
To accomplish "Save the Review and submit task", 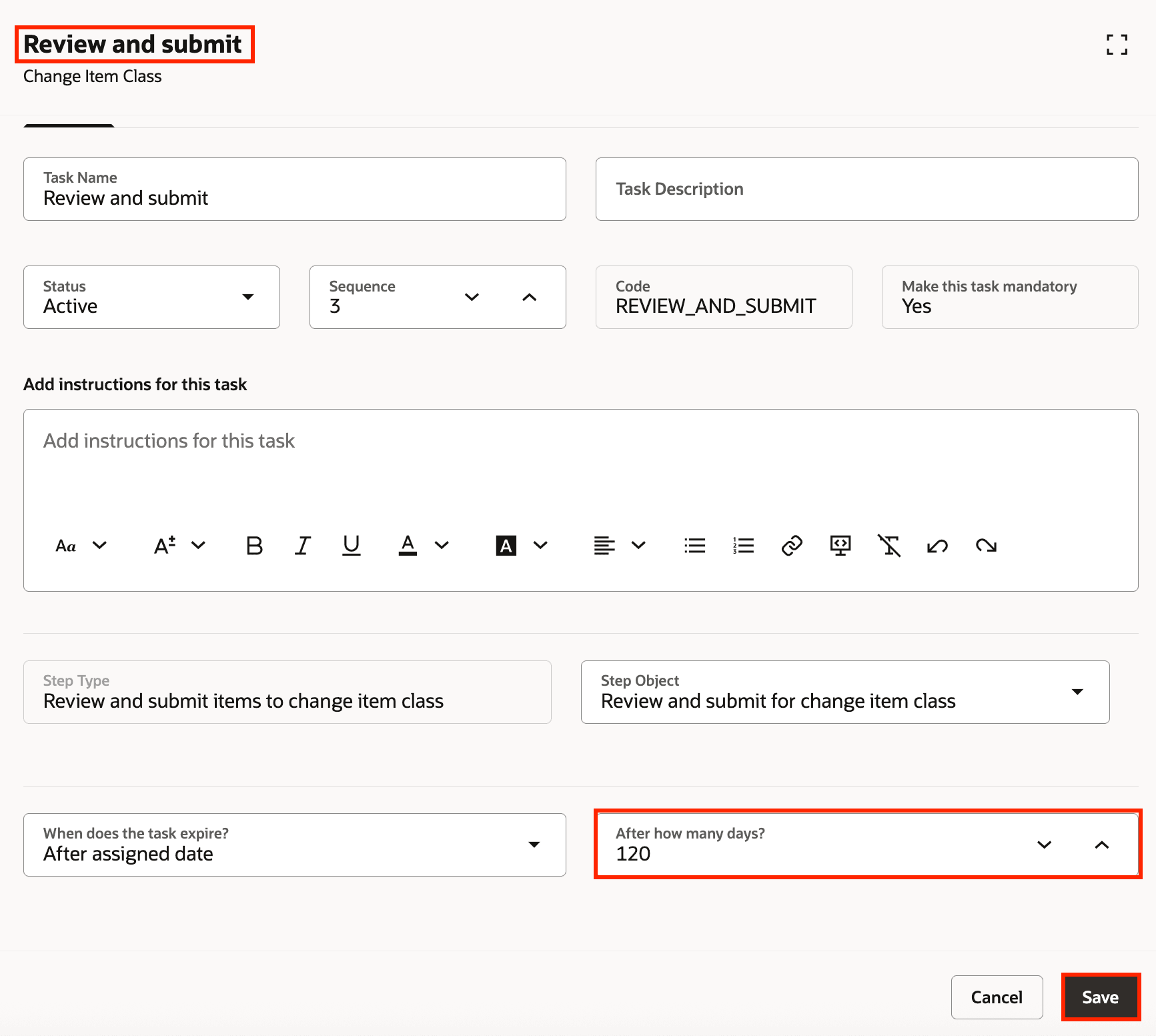I will (x=1099, y=997).
